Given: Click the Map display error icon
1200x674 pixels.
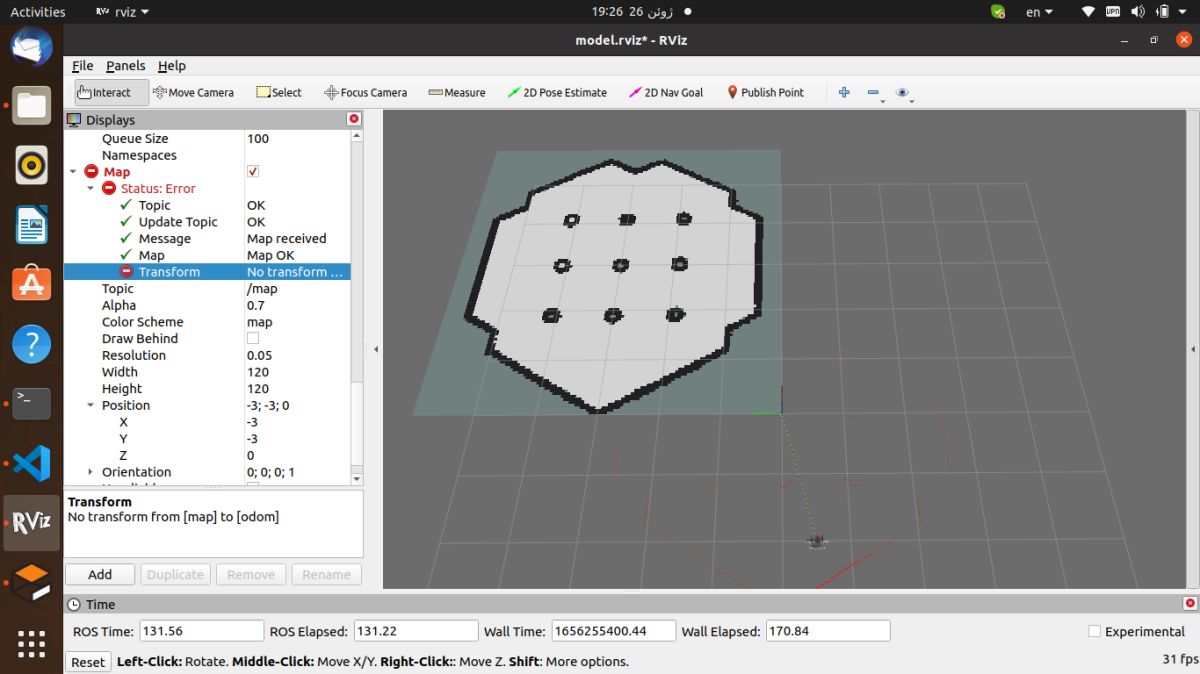Looking at the screenshot, I should [91, 172].
